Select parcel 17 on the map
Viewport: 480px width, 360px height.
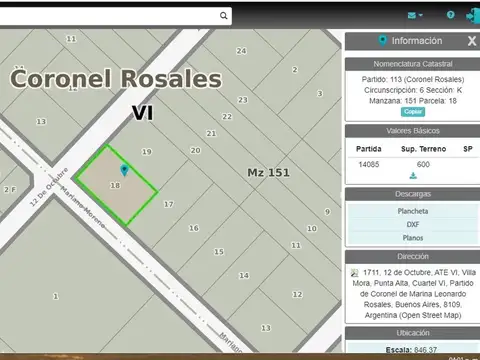(x=168, y=204)
